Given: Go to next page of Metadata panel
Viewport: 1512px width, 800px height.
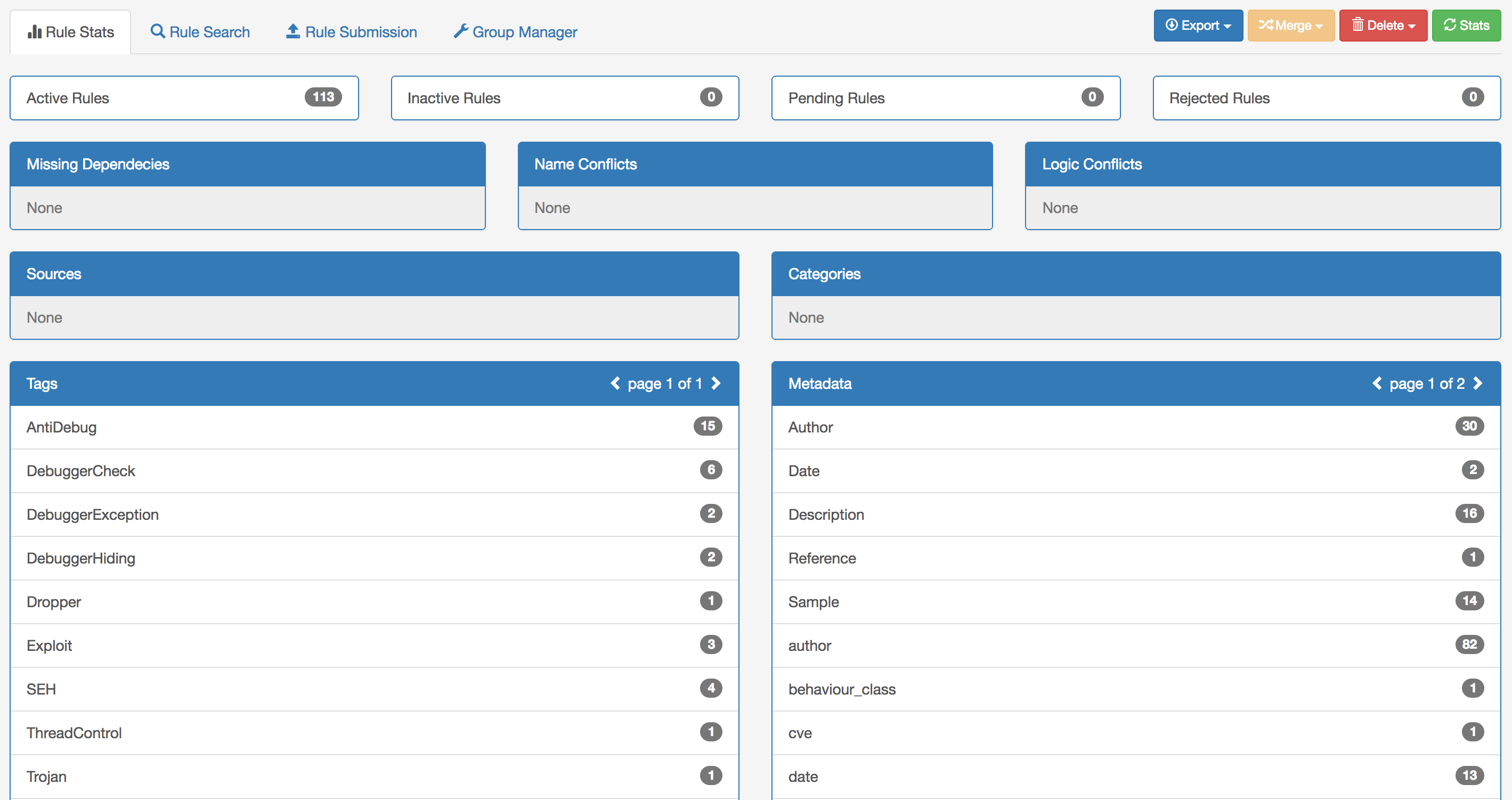Looking at the screenshot, I should [1478, 383].
